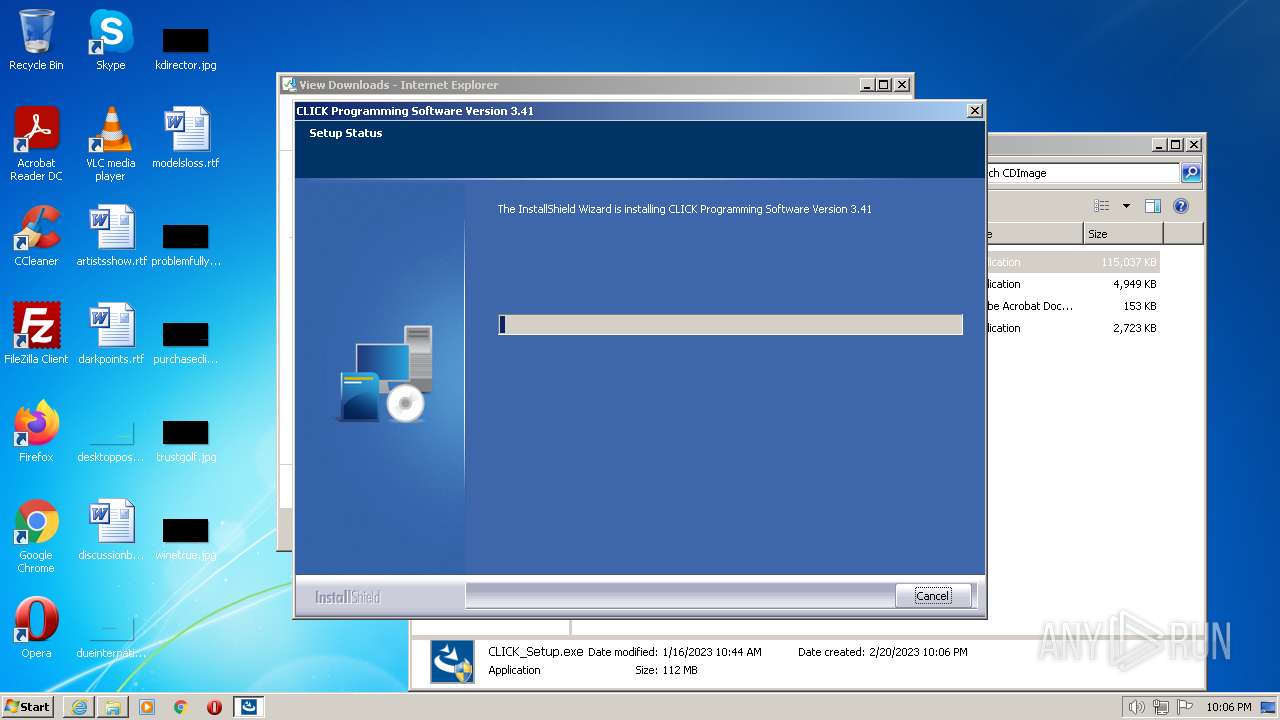Open Action Center flag tray icon
This screenshot has width=1280, height=720.
point(1184,707)
